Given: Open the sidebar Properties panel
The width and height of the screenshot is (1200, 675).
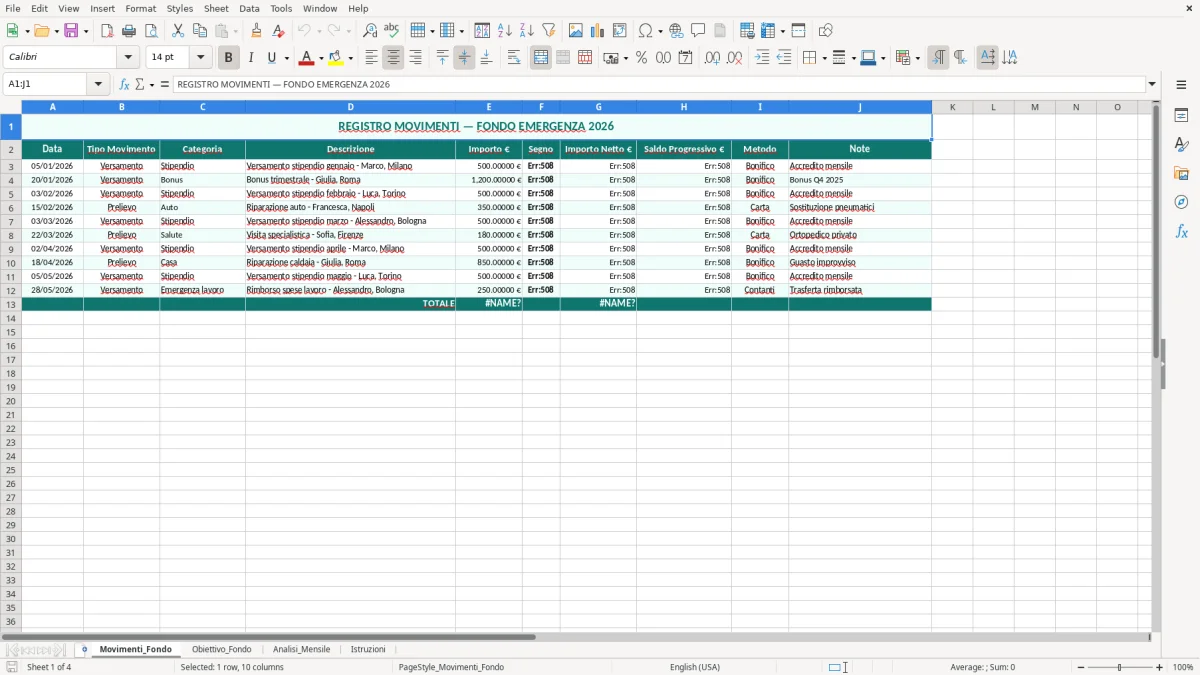Looking at the screenshot, I should click(x=1181, y=116).
